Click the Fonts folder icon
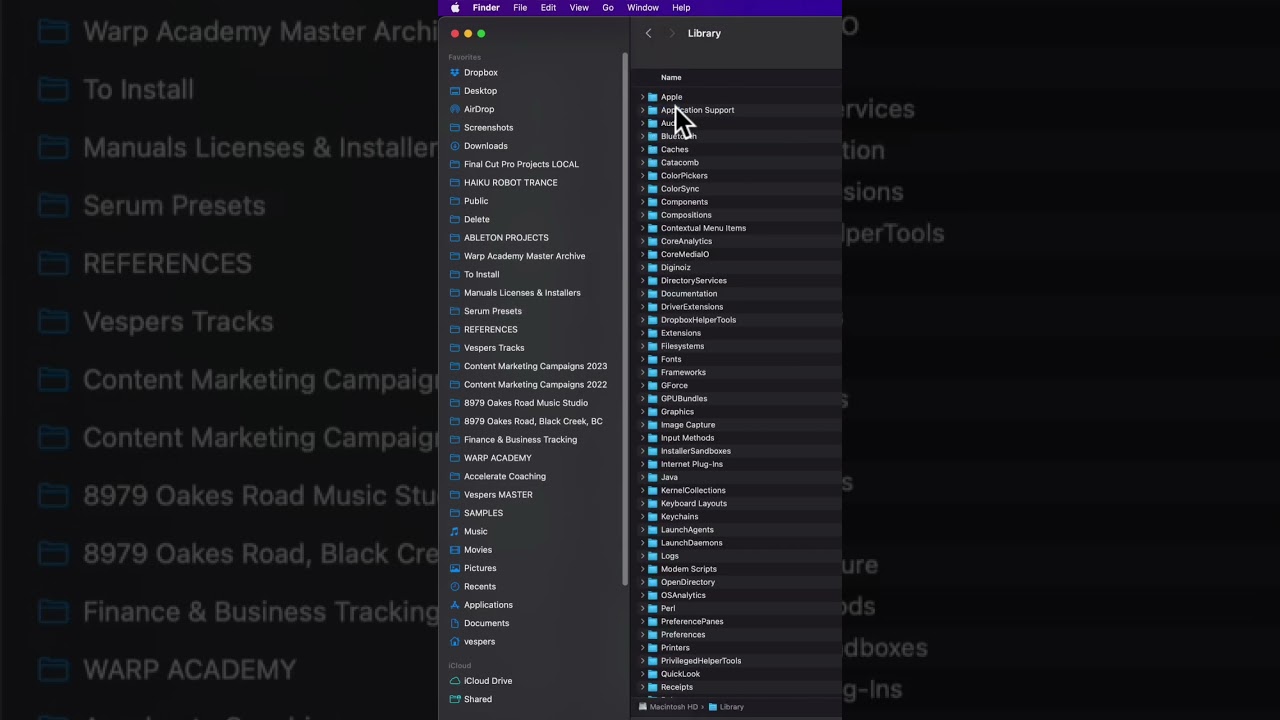 point(653,359)
